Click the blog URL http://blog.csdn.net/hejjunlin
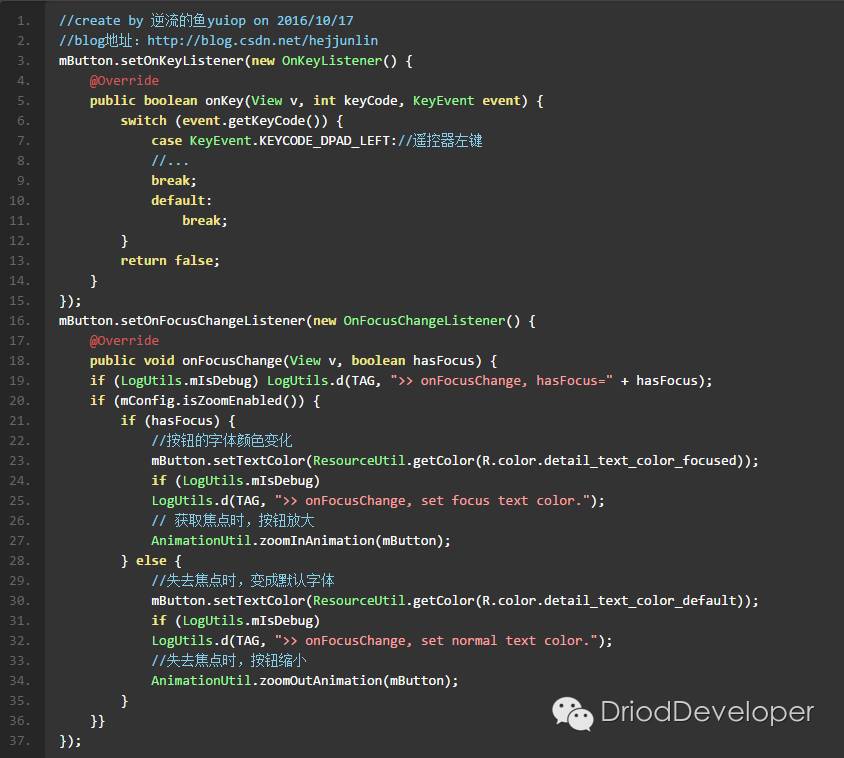This screenshot has height=758, width=844. (x=262, y=41)
